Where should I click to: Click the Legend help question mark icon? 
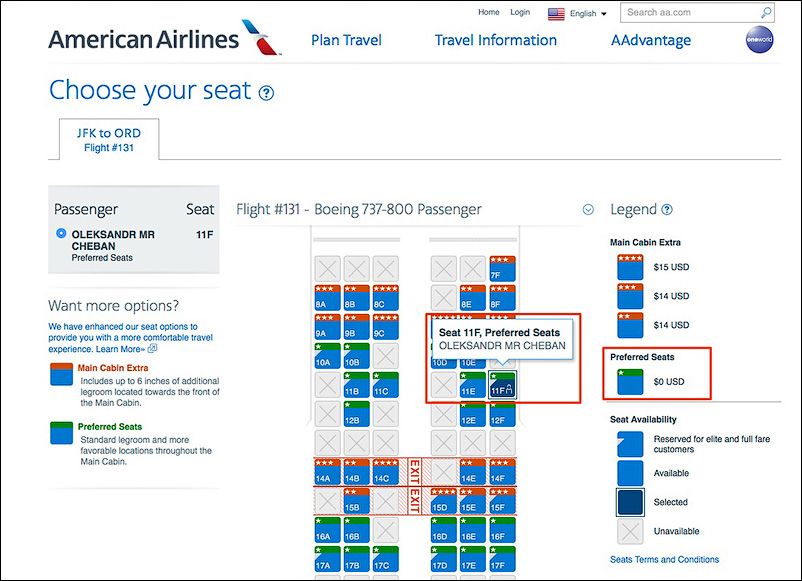[667, 210]
